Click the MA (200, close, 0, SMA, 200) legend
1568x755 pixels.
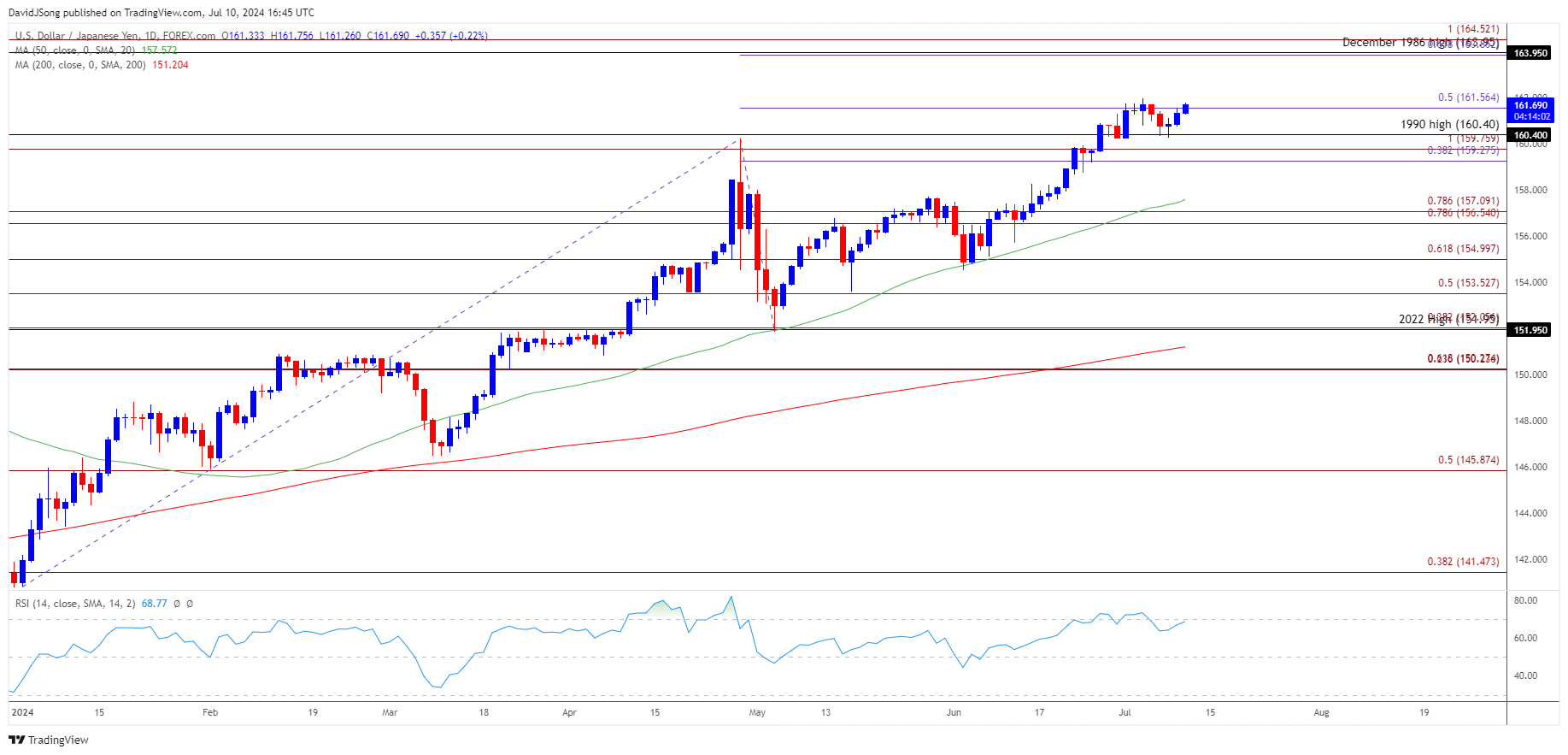(x=81, y=65)
